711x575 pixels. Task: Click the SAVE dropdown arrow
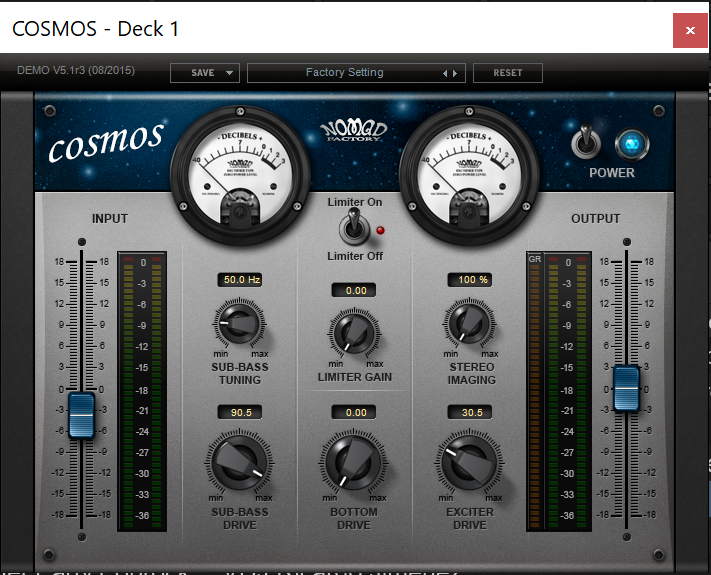click(229, 73)
